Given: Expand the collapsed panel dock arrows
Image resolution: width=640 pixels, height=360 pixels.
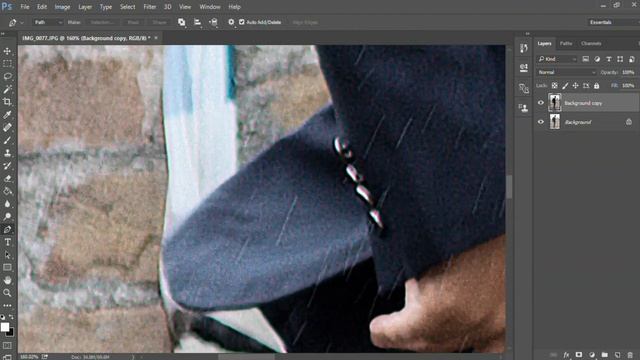Looking at the screenshot, I should 527,34.
